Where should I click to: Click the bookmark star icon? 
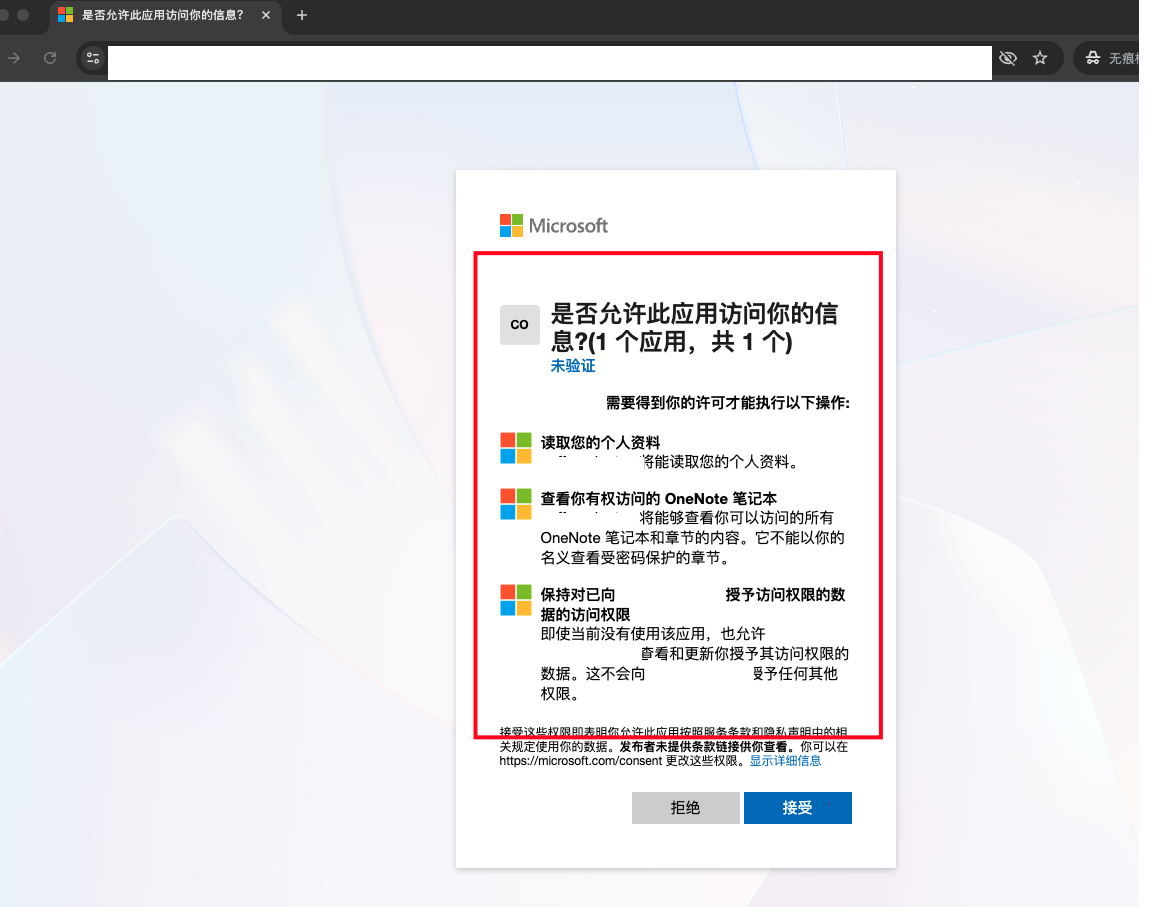pyautogui.click(x=1043, y=58)
